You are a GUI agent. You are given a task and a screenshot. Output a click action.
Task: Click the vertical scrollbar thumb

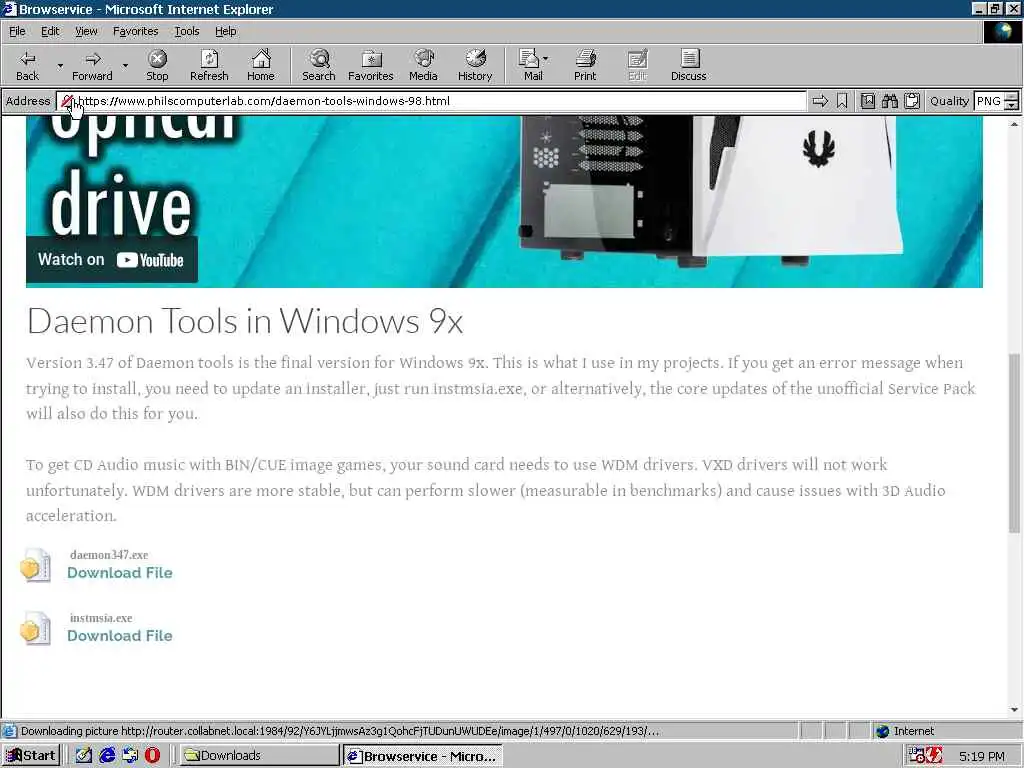1014,443
